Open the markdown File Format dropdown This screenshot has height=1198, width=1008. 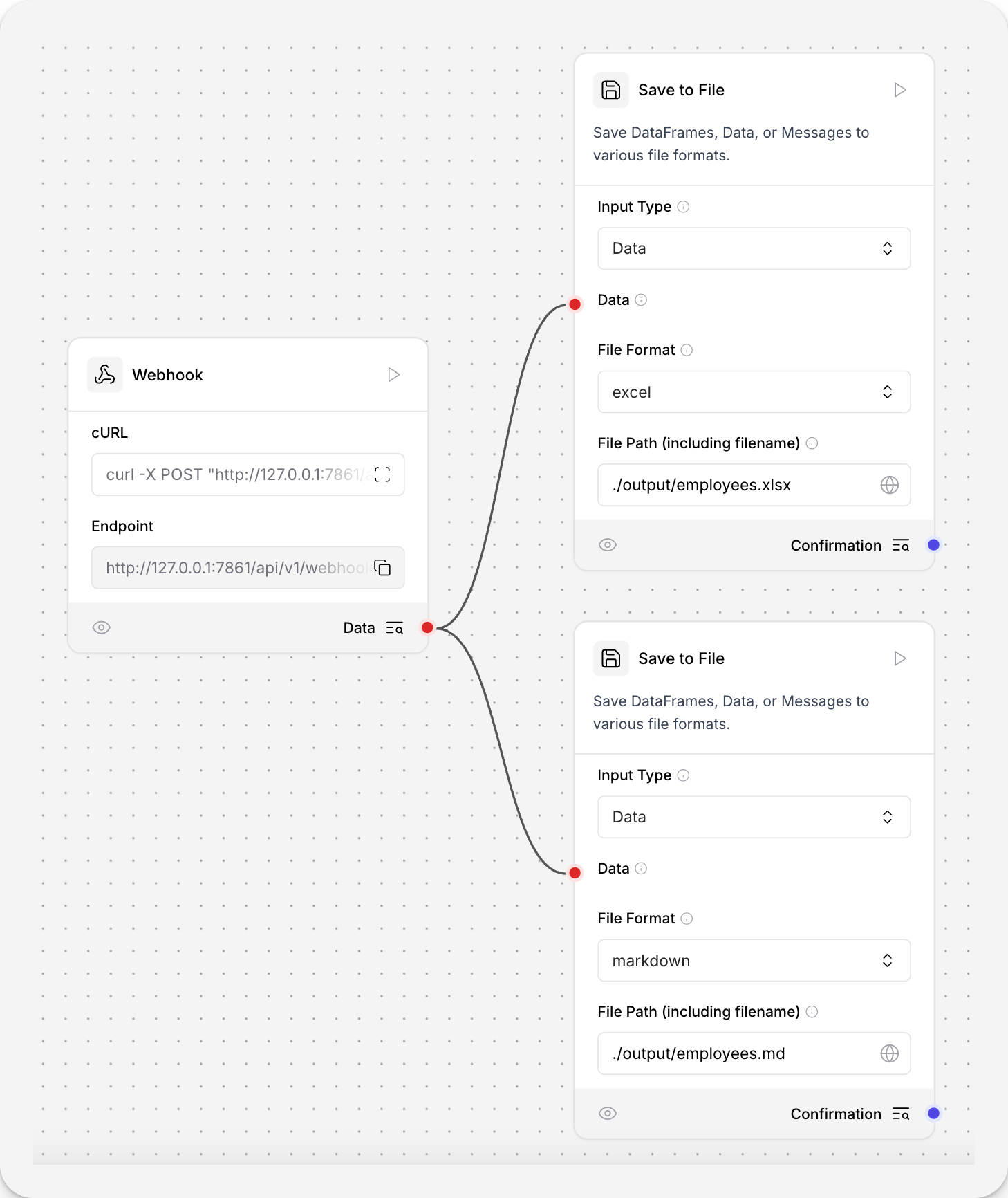pyautogui.click(x=754, y=961)
